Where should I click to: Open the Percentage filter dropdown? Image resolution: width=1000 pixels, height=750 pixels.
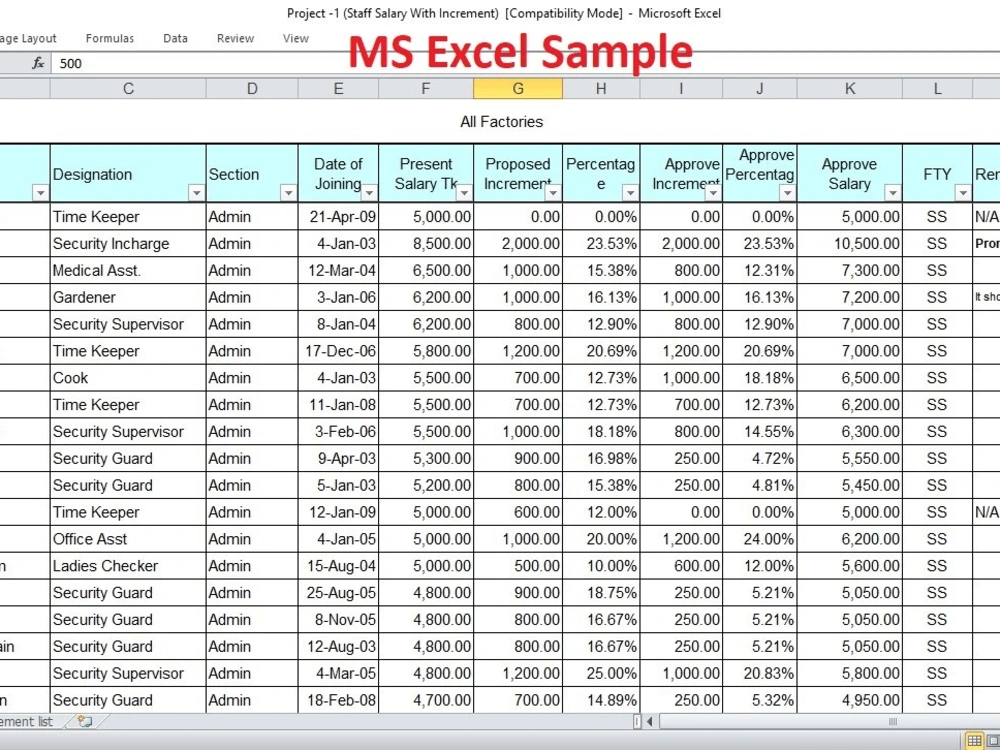coord(630,193)
